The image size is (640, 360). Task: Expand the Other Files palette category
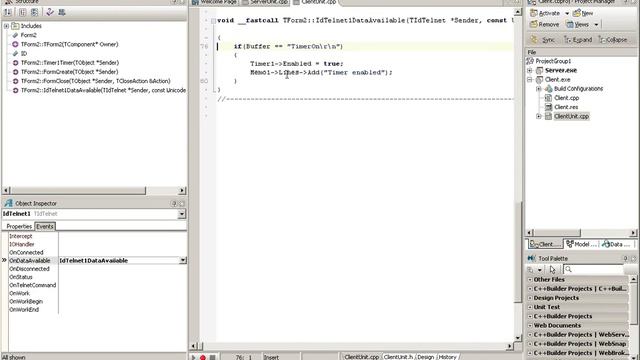coord(530,280)
